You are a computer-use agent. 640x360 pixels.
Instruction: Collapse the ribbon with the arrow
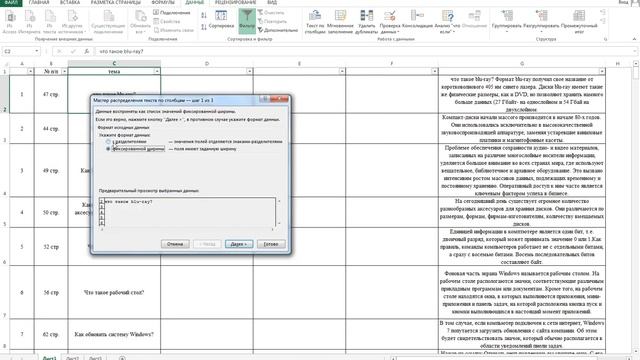(x=634, y=39)
